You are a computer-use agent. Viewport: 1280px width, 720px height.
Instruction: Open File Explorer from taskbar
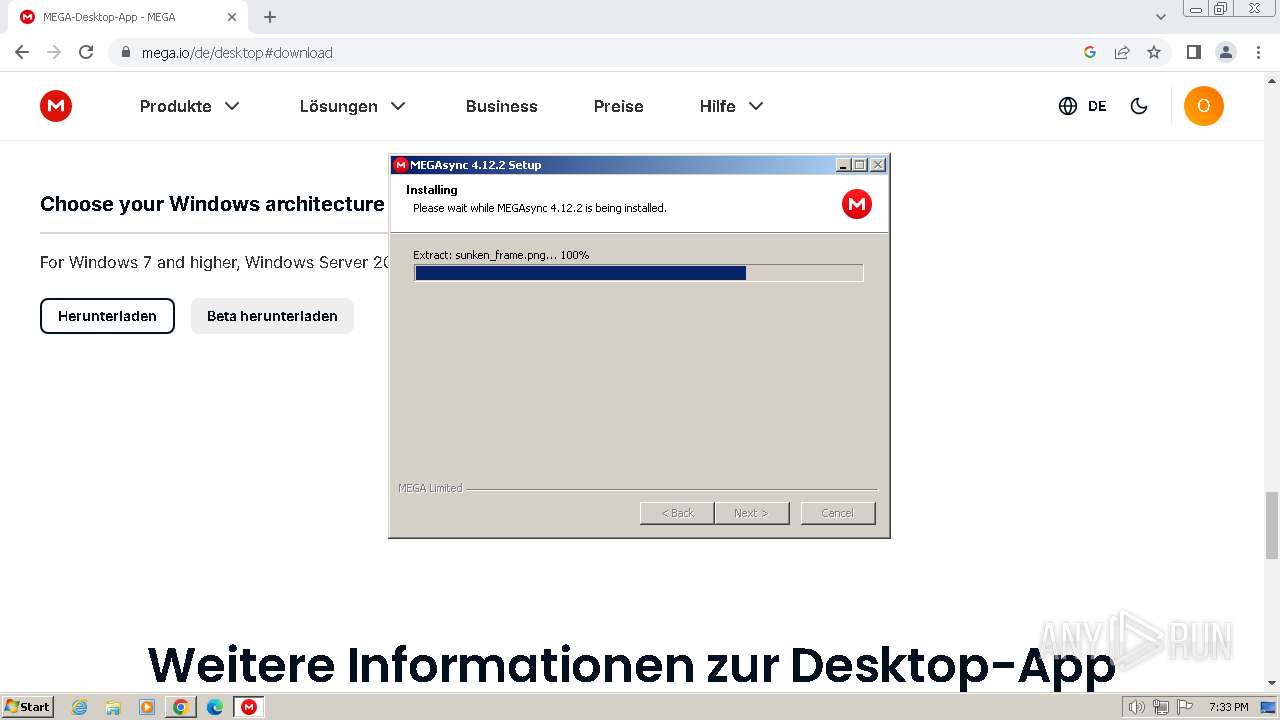click(113, 707)
